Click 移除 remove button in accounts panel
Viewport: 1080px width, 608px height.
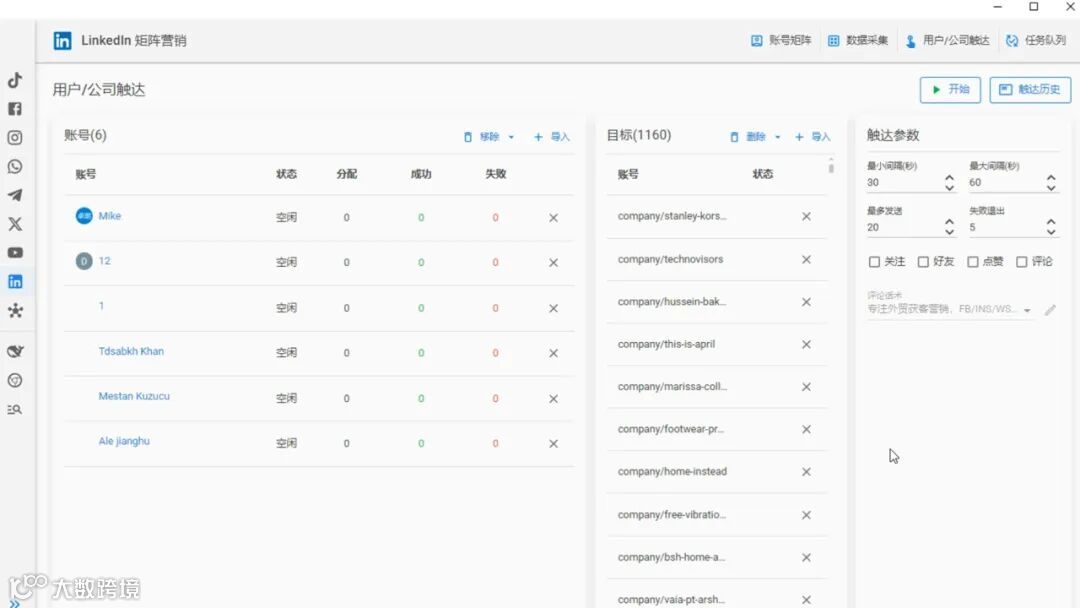coord(481,137)
